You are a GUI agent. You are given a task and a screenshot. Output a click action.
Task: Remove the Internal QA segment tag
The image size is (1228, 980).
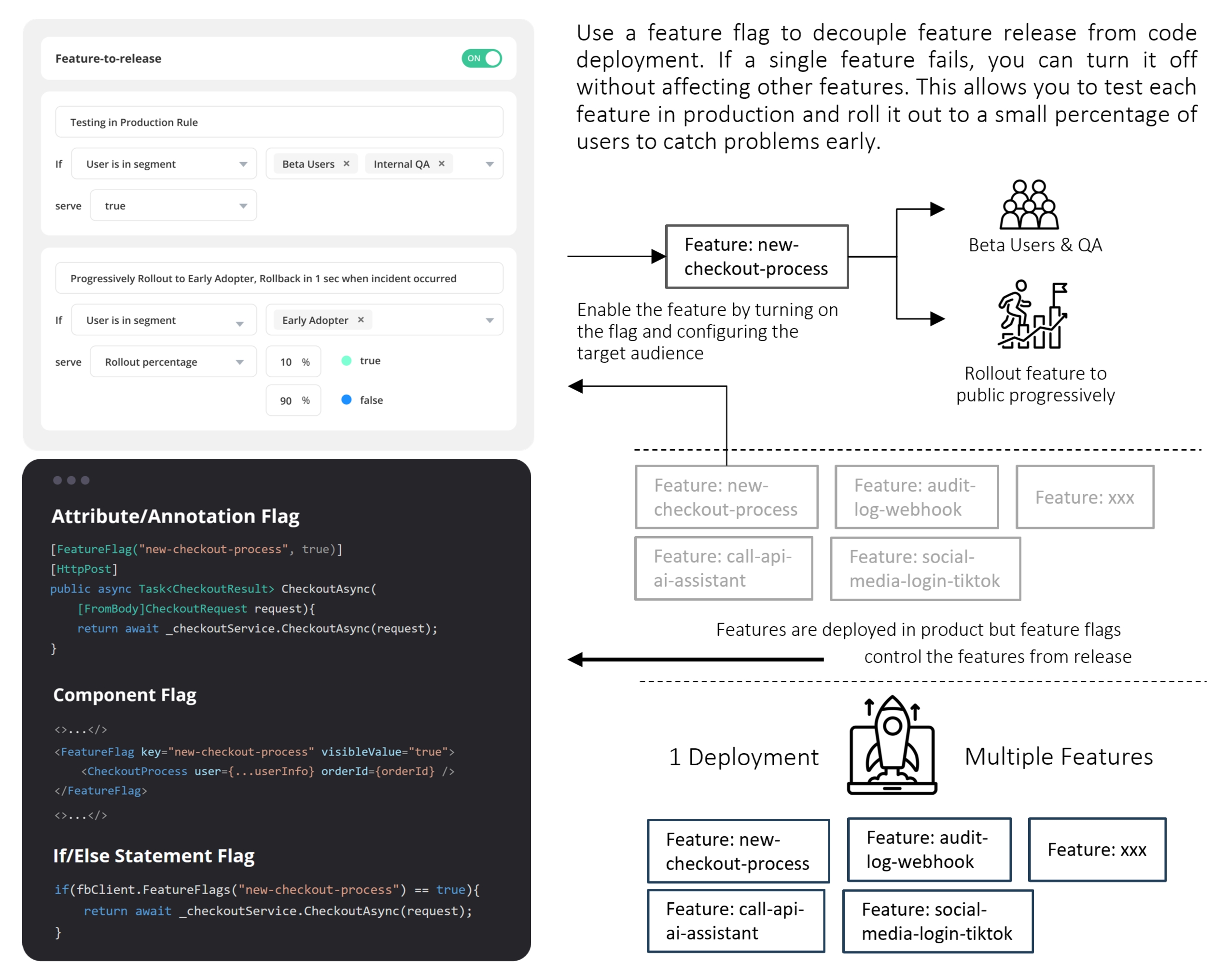point(441,164)
